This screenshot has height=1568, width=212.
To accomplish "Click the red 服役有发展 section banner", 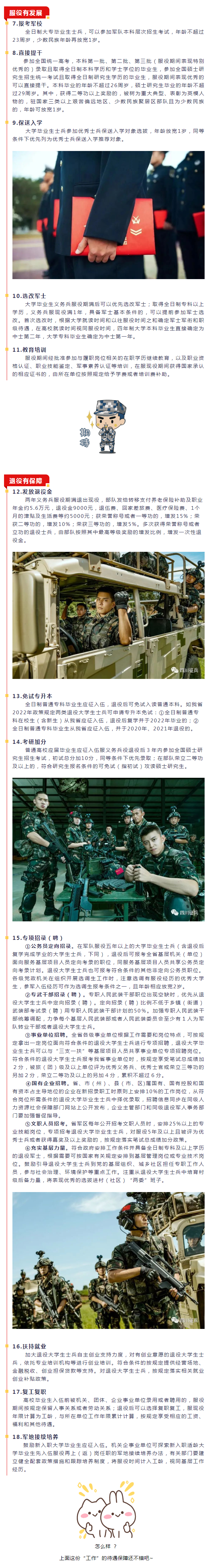I will tap(26, 12).
